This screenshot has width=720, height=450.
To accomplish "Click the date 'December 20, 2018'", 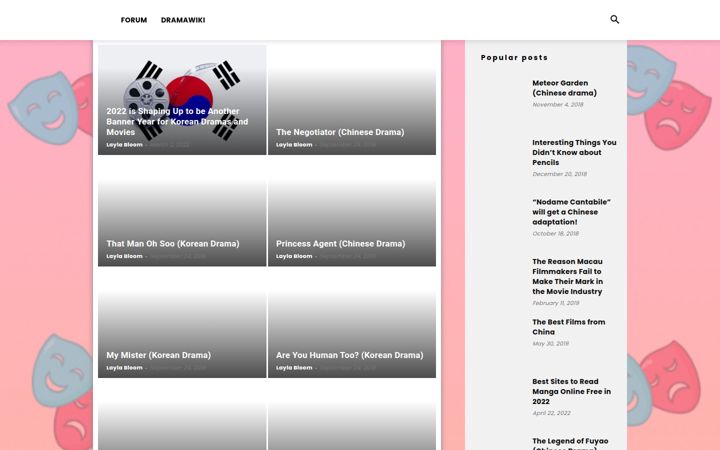I will pos(559,174).
